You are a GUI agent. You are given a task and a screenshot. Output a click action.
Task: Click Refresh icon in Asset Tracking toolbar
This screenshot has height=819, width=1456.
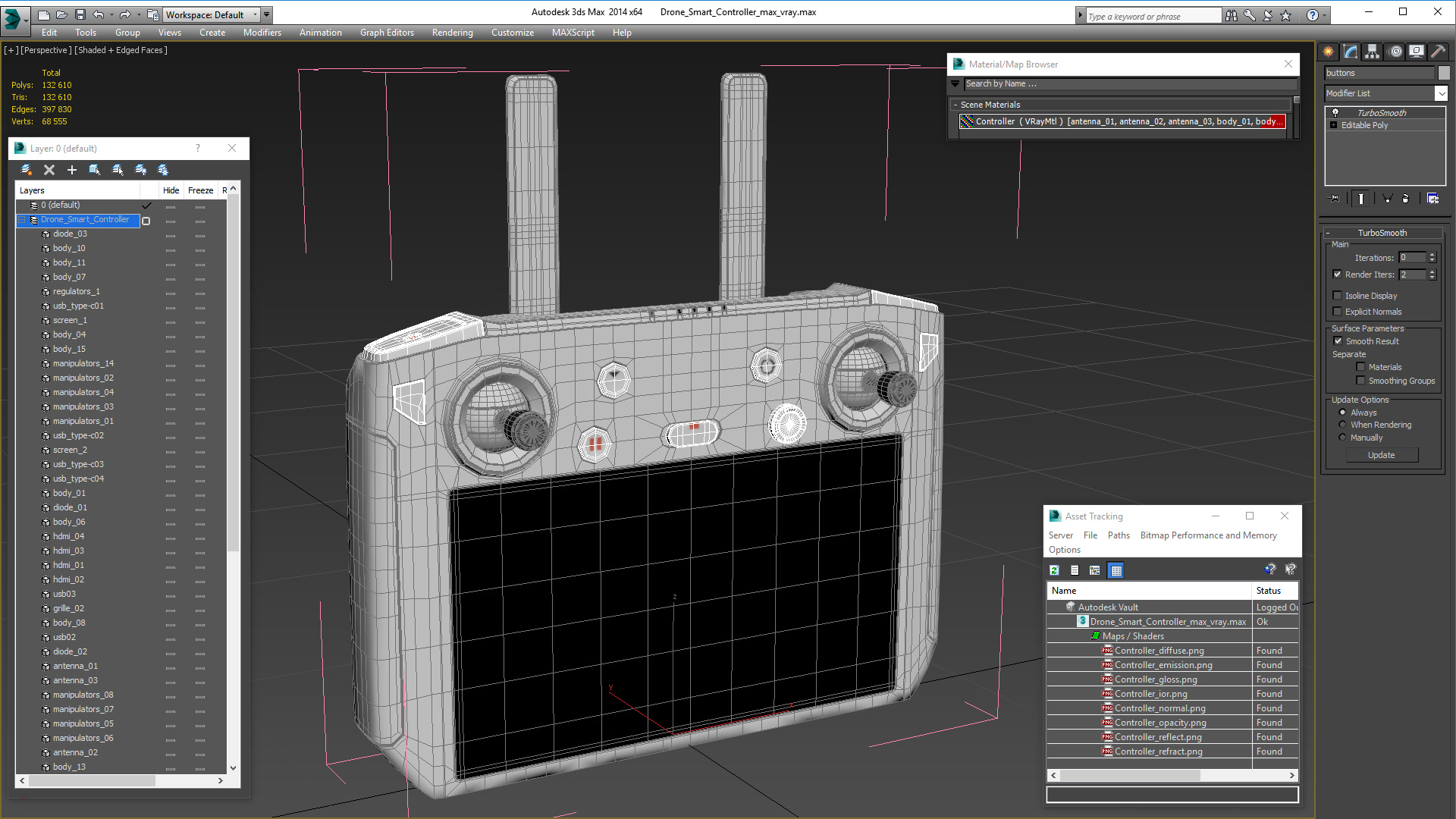point(1054,570)
